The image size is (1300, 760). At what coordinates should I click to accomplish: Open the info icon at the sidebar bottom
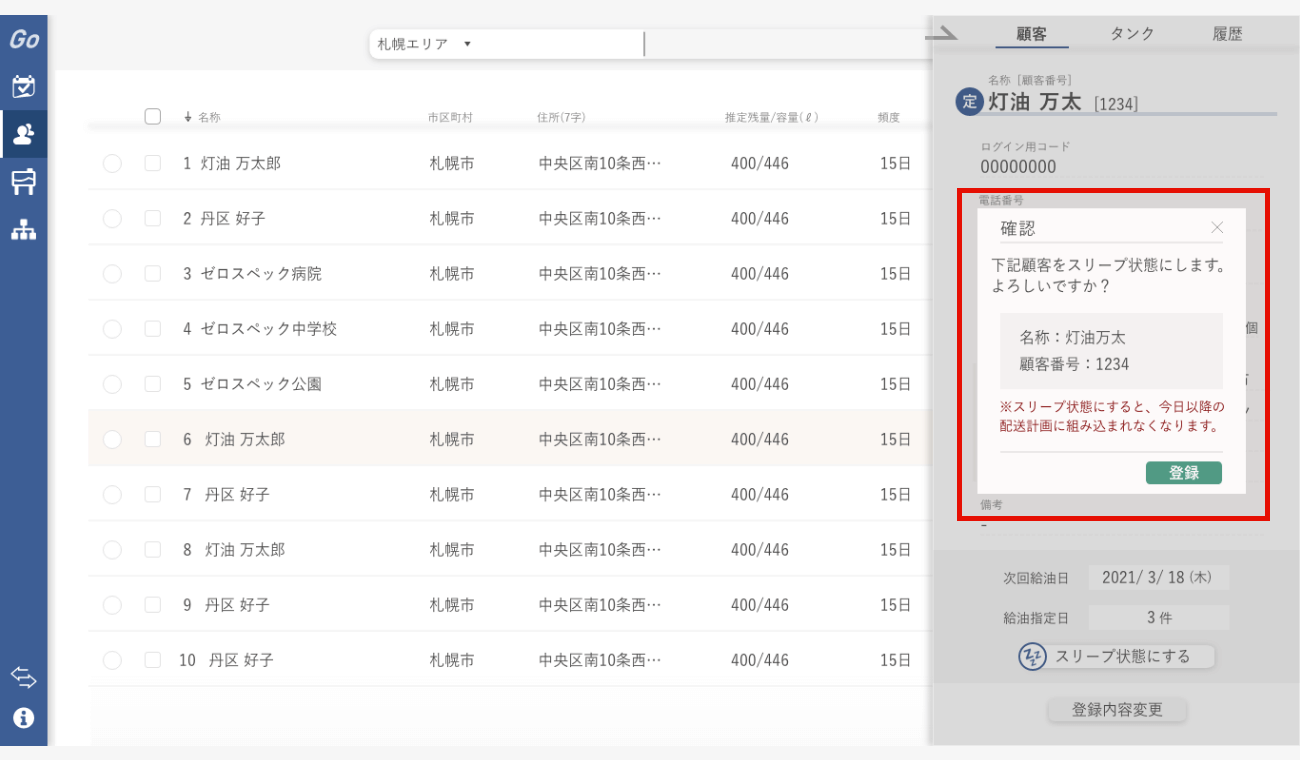click(24, 718)
